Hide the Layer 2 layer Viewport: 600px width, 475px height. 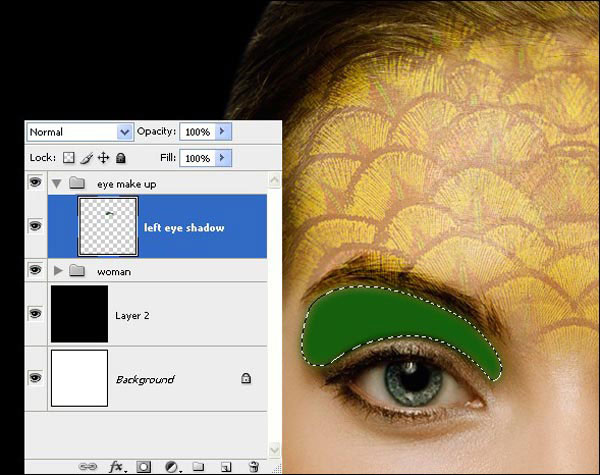[x=35, y=314]
